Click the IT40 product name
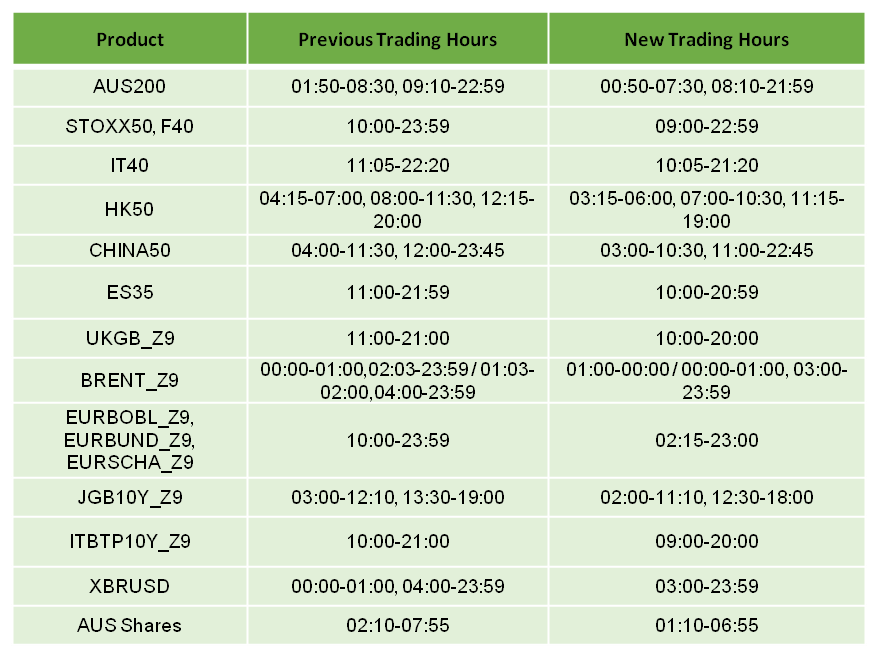Screen dimensions: 877x657 click(130, 166)
